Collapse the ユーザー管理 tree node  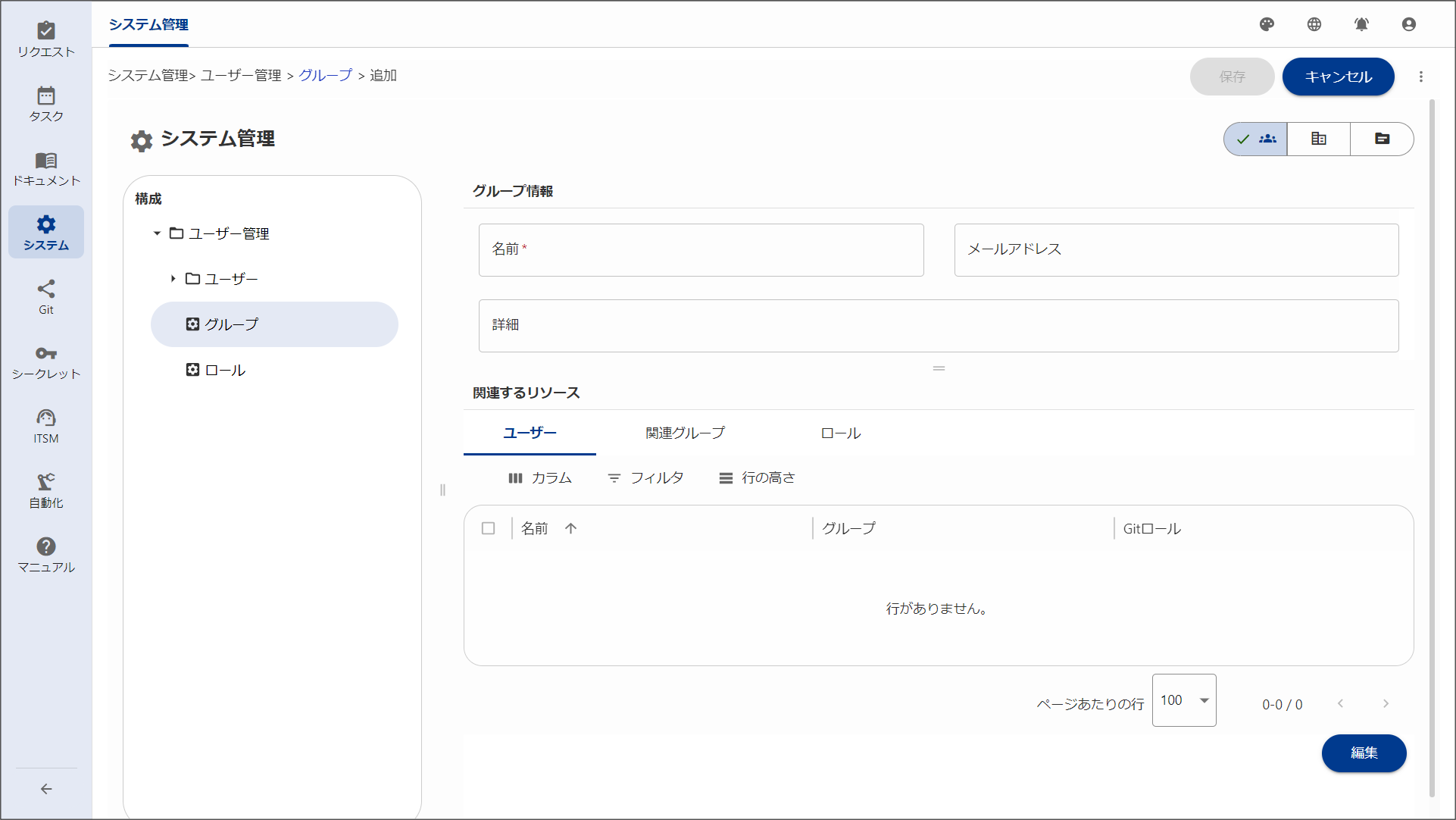tap(157, 233)
